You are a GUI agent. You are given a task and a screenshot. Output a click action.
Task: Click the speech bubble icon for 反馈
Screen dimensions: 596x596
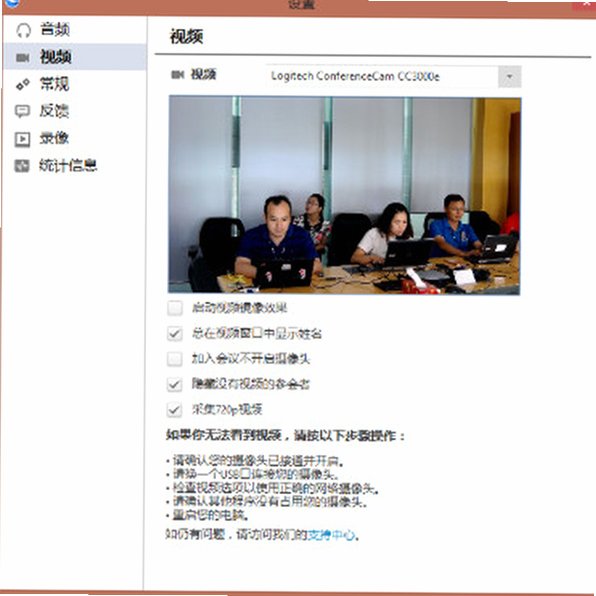(22, 111)
